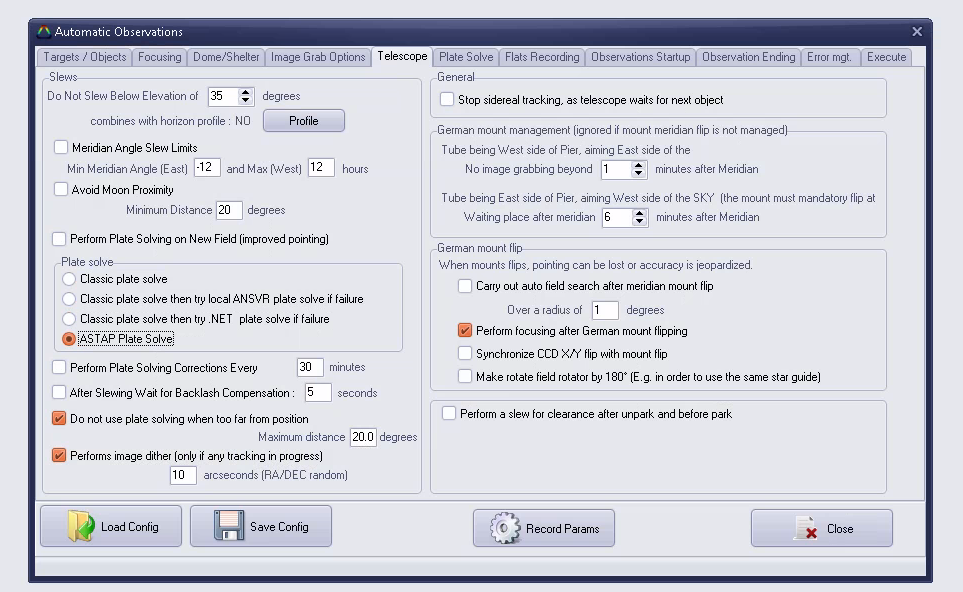Open the Targets / Objects tab

coord(85,57)
